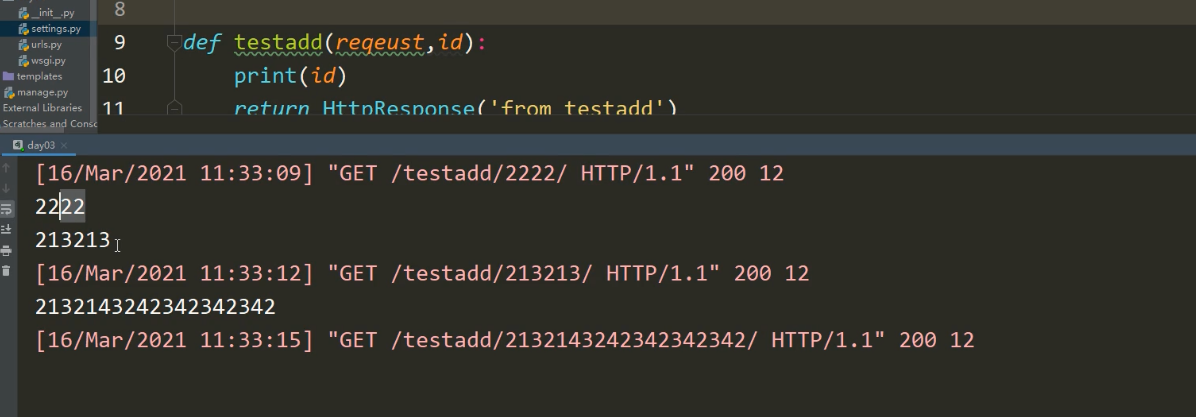The height and width of the screenshot is (417, 1196).
Task: Click the fold-end marker at line 11
Action: click(x=173, y=106)
